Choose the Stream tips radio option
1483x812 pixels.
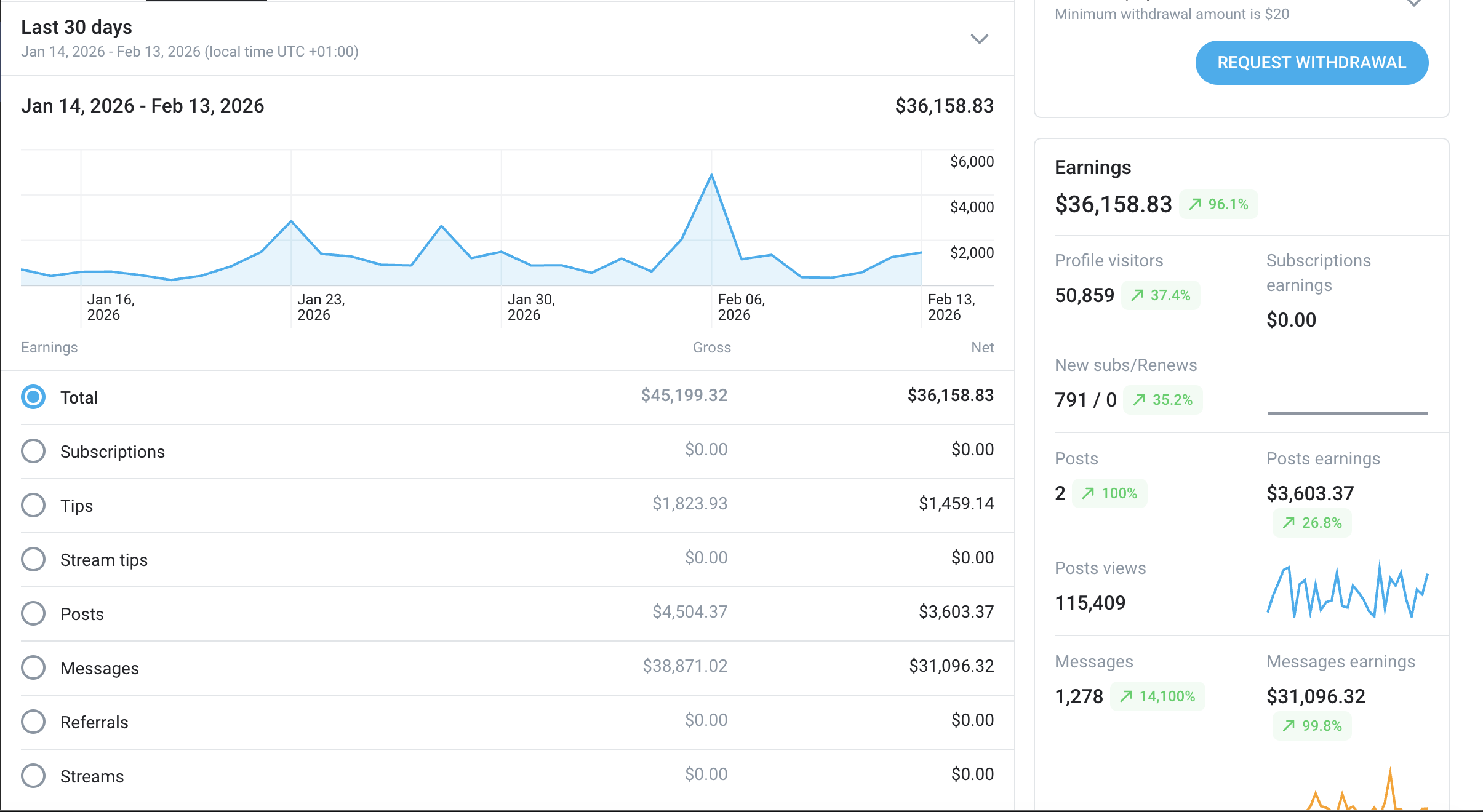tap(33, 560)
